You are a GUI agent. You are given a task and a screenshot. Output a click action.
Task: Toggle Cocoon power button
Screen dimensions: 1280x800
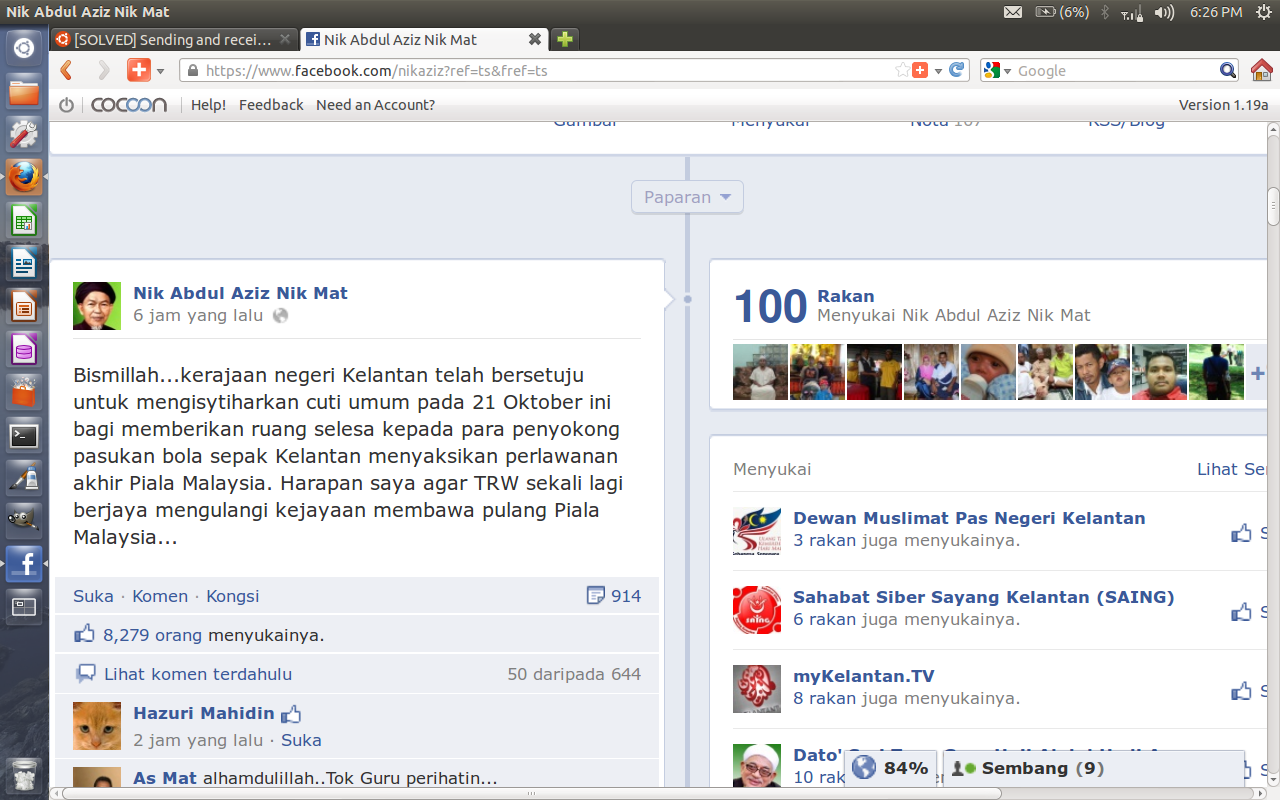(x=66, y=105)
